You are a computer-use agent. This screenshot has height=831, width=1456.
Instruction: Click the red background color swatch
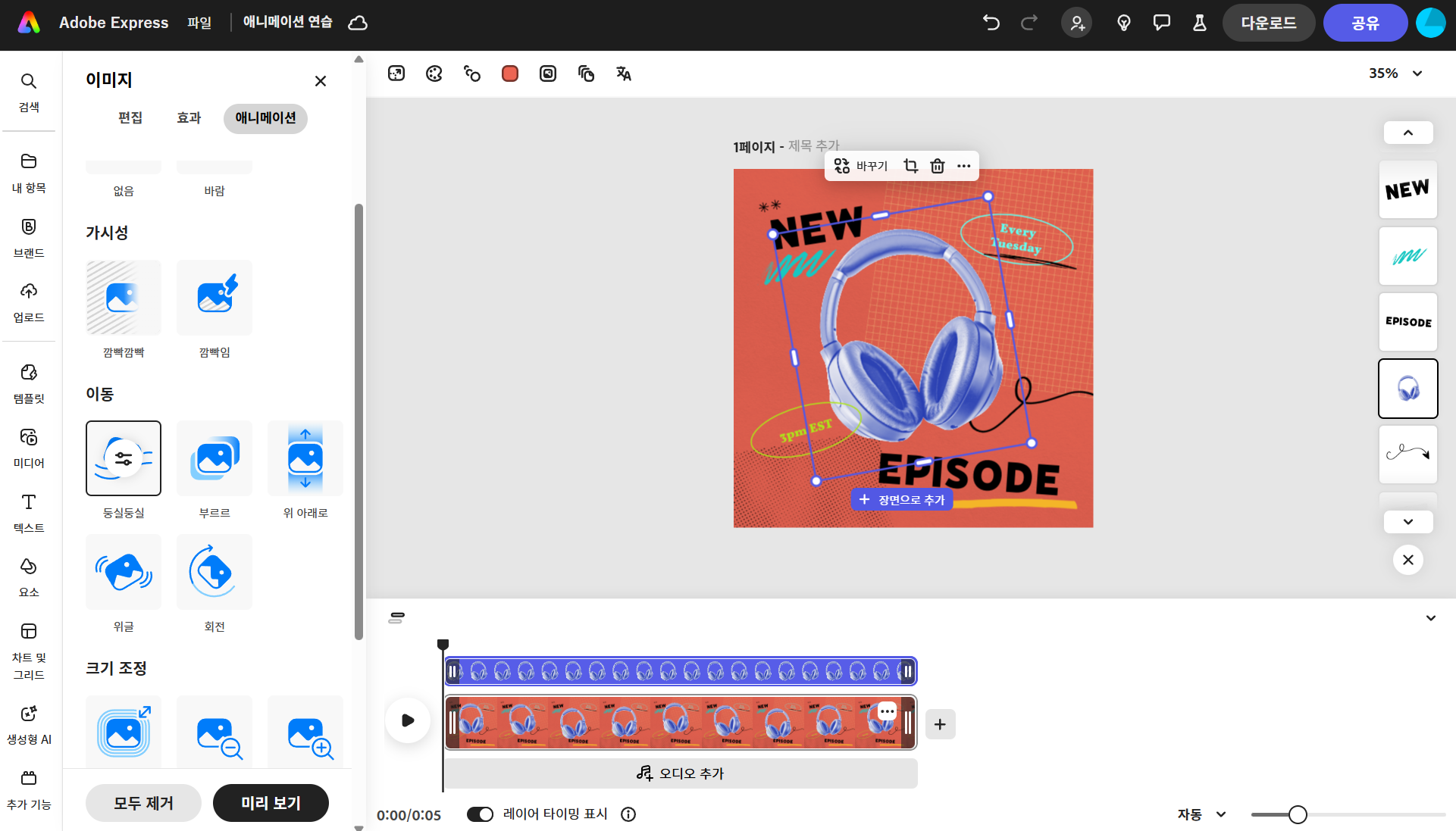(x=510, y=73)
